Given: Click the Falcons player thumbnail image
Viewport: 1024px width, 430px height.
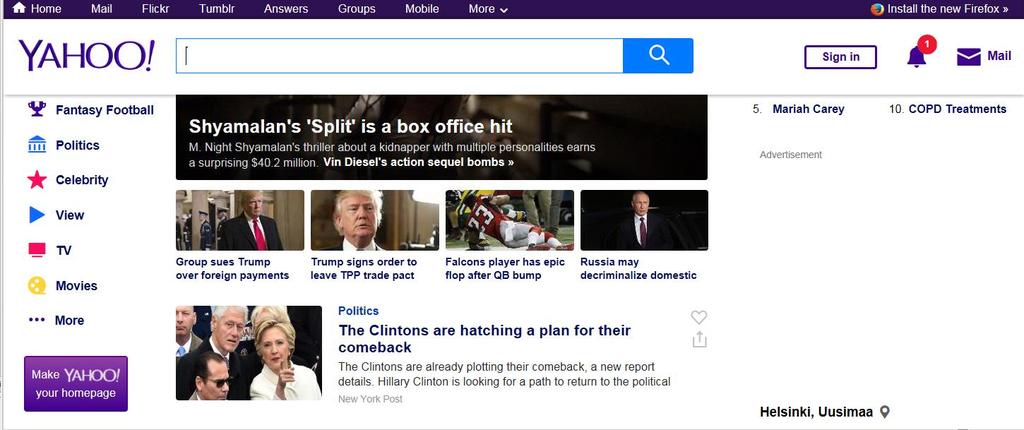Looking at the screenshot, I should coord(509,220).
